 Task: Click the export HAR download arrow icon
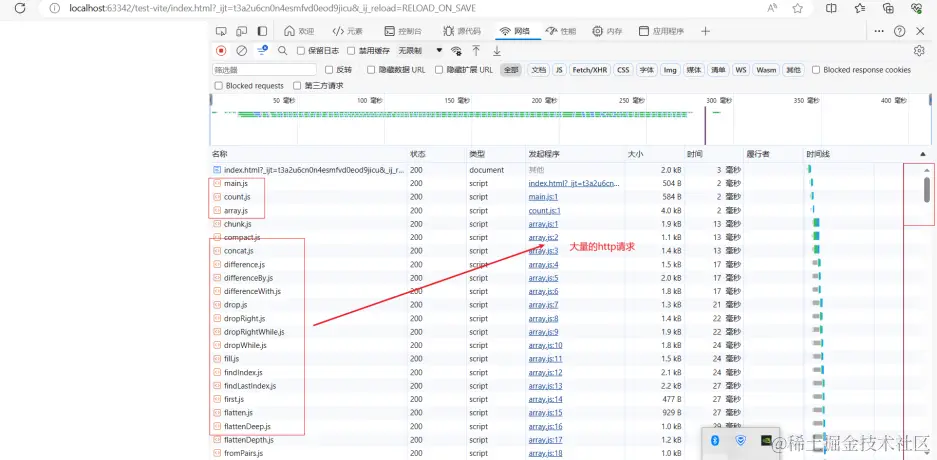(x=497, y=51)
